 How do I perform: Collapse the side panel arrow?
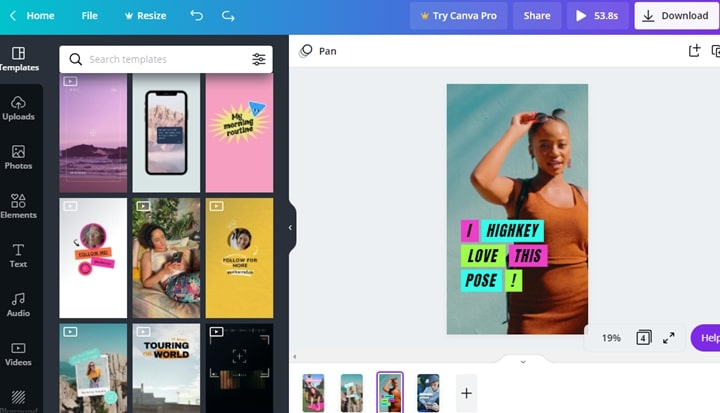click(290, 227)
